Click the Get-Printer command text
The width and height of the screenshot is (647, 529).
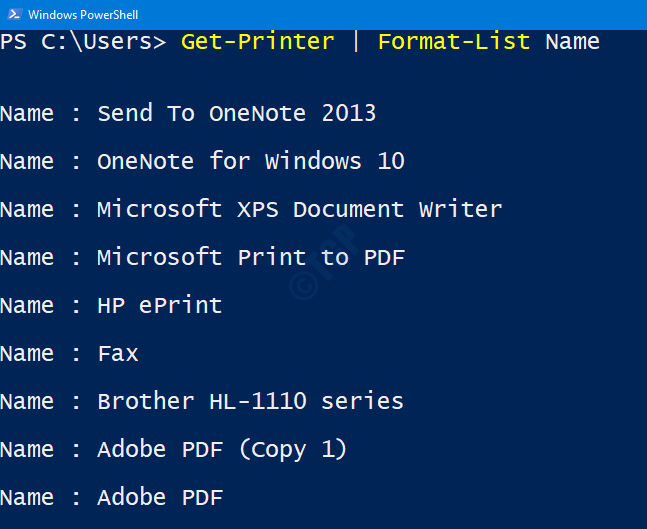(x=257, y=42)
